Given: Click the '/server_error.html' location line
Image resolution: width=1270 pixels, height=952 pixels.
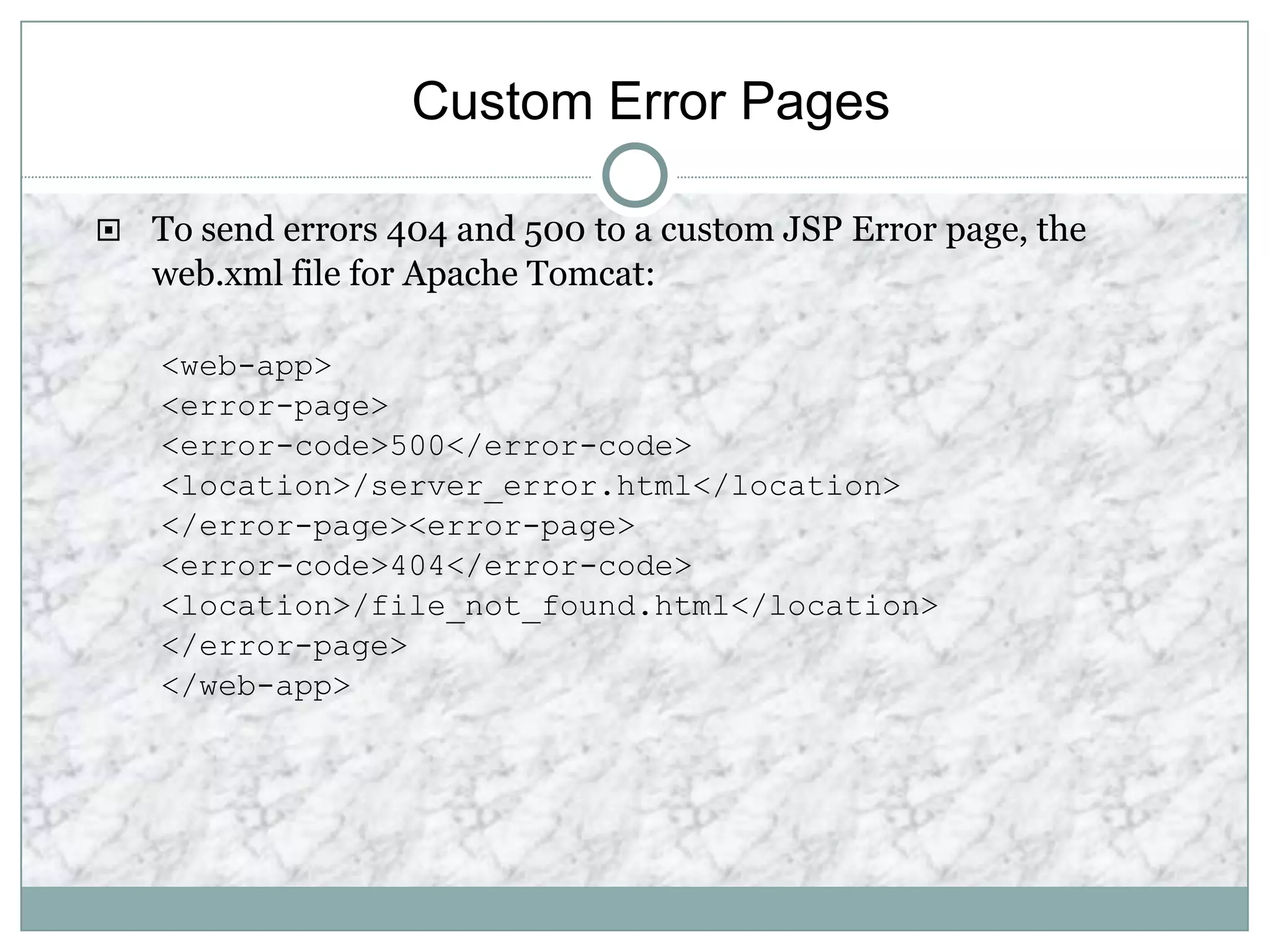Looking at the screenshot, I should coord(531,487).
